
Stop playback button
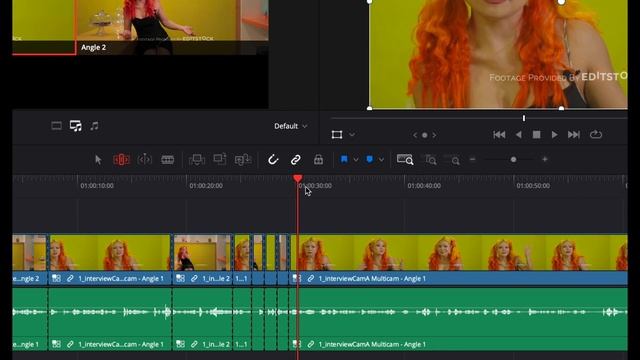point(536,135)
